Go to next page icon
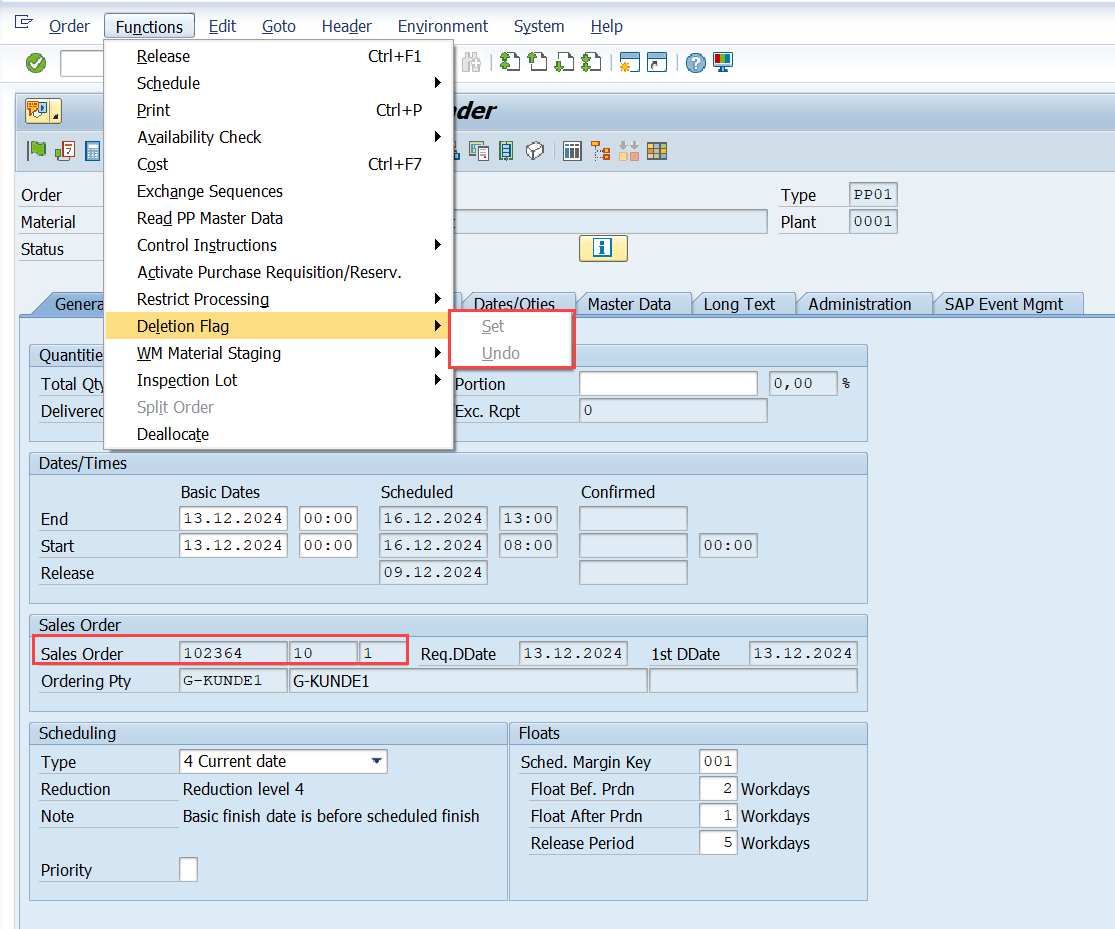The width and height of the screenshot is (1115, 929). (x=565, y=63)
